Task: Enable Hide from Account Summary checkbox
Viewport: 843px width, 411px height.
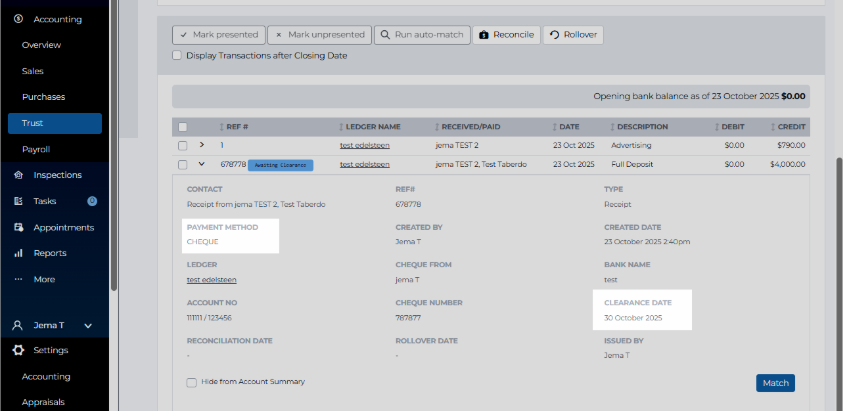Action: [x=191, y=382]
